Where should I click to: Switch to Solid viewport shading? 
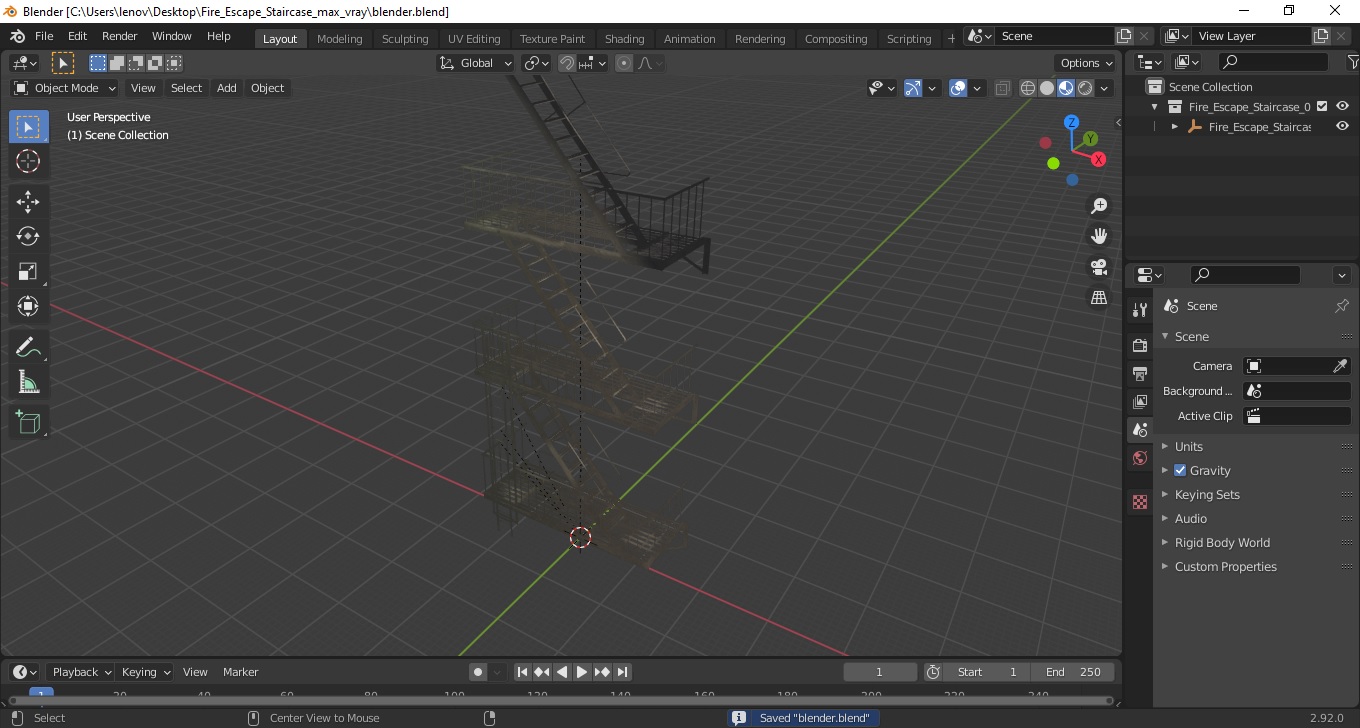(1047, 88)
